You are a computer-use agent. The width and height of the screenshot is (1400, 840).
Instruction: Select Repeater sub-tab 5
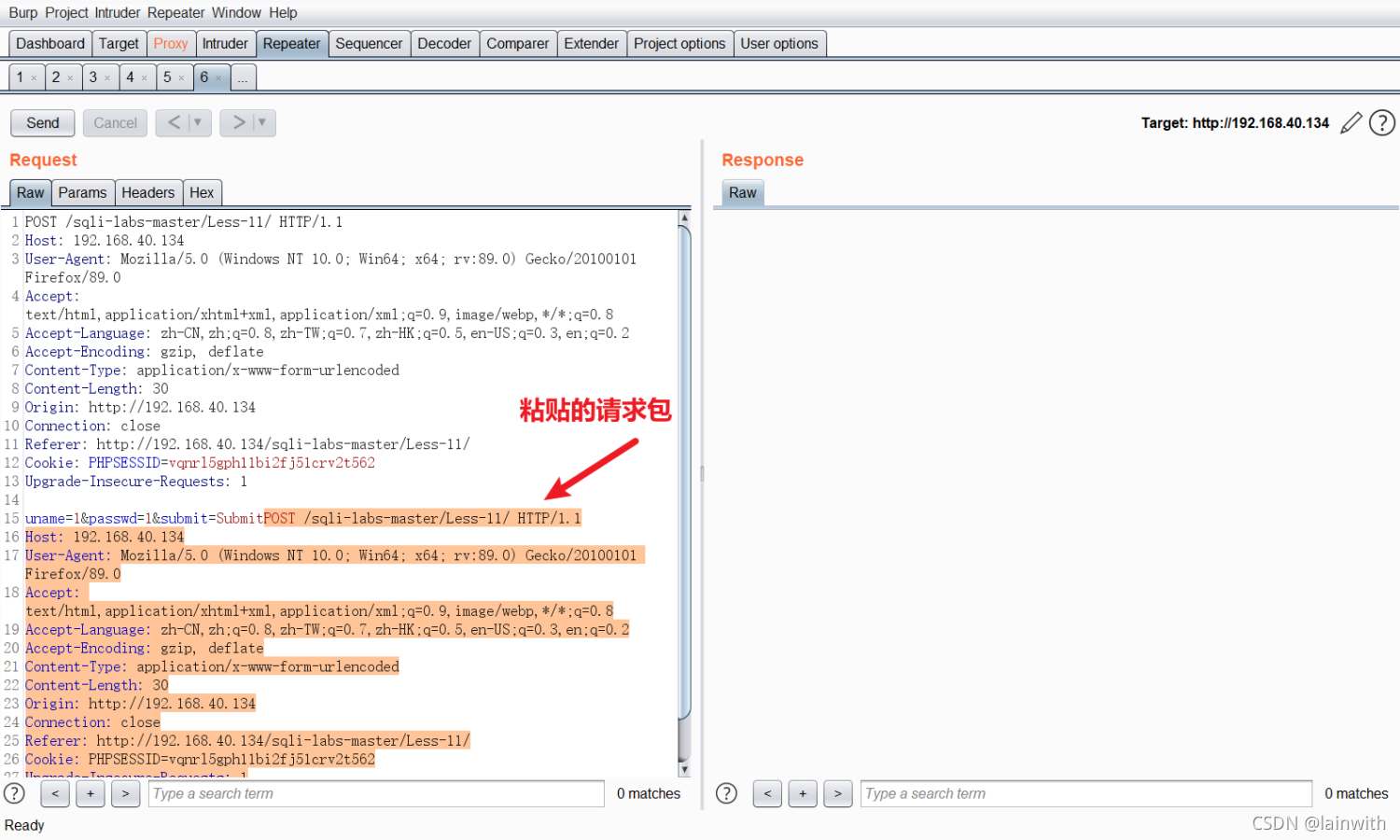pos(167,77)
